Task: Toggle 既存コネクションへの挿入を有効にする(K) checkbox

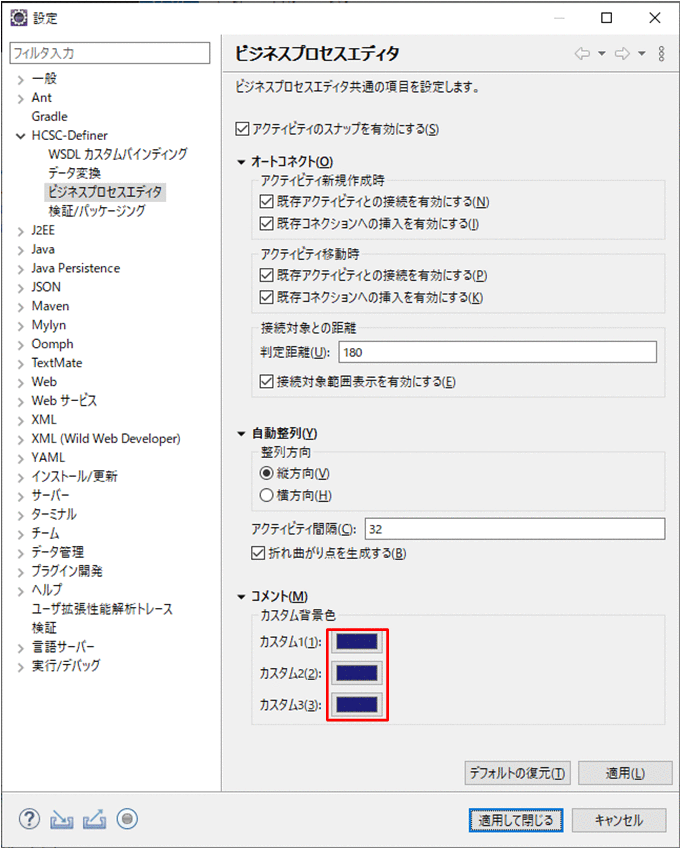Action: click(266, 297)
